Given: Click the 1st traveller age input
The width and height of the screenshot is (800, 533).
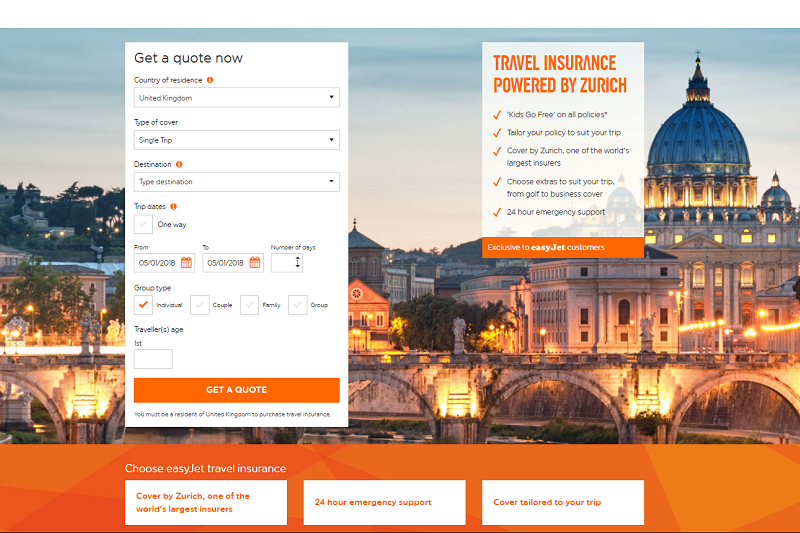Looking at the screenshot, I should 153,359.
